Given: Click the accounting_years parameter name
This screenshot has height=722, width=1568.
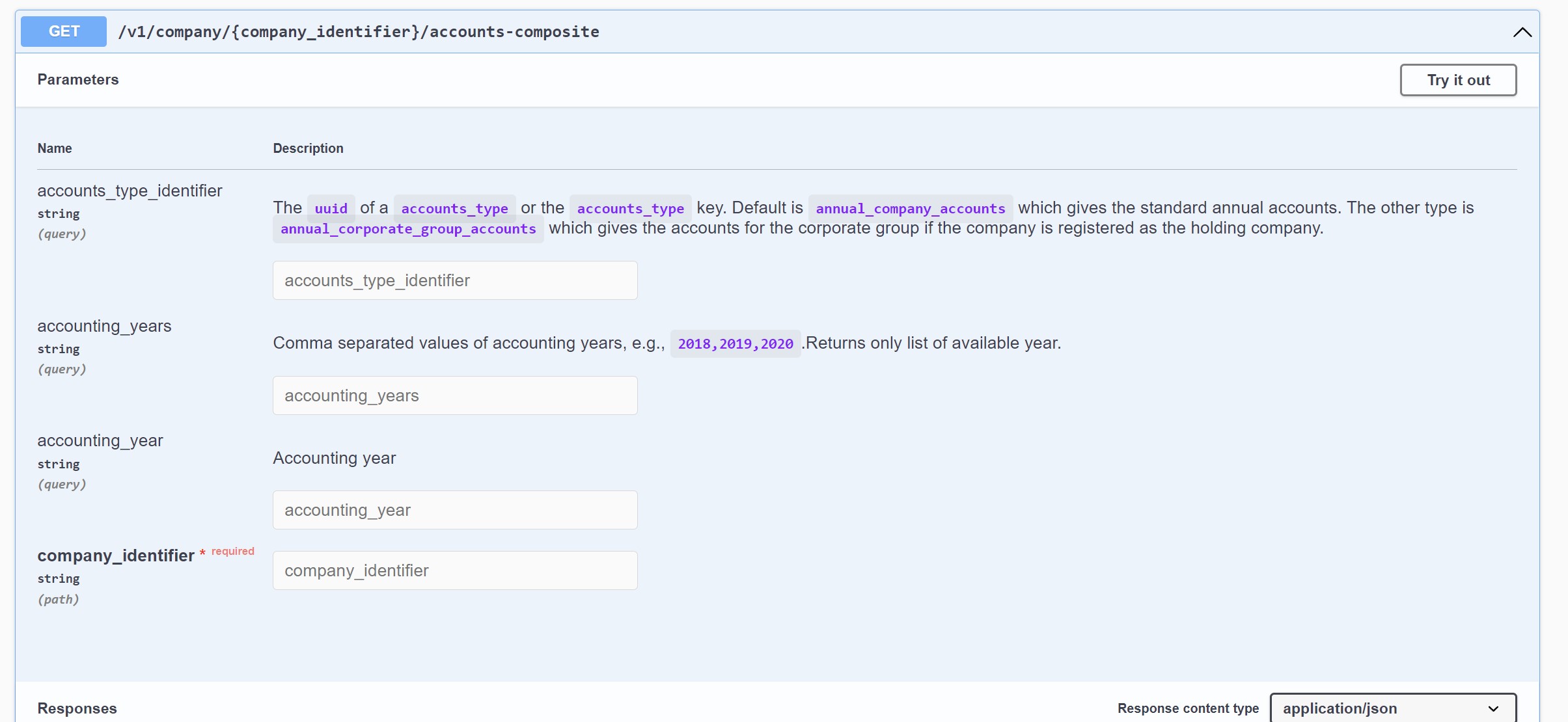Looking at the screenshot, I should (x=104, y=326).
